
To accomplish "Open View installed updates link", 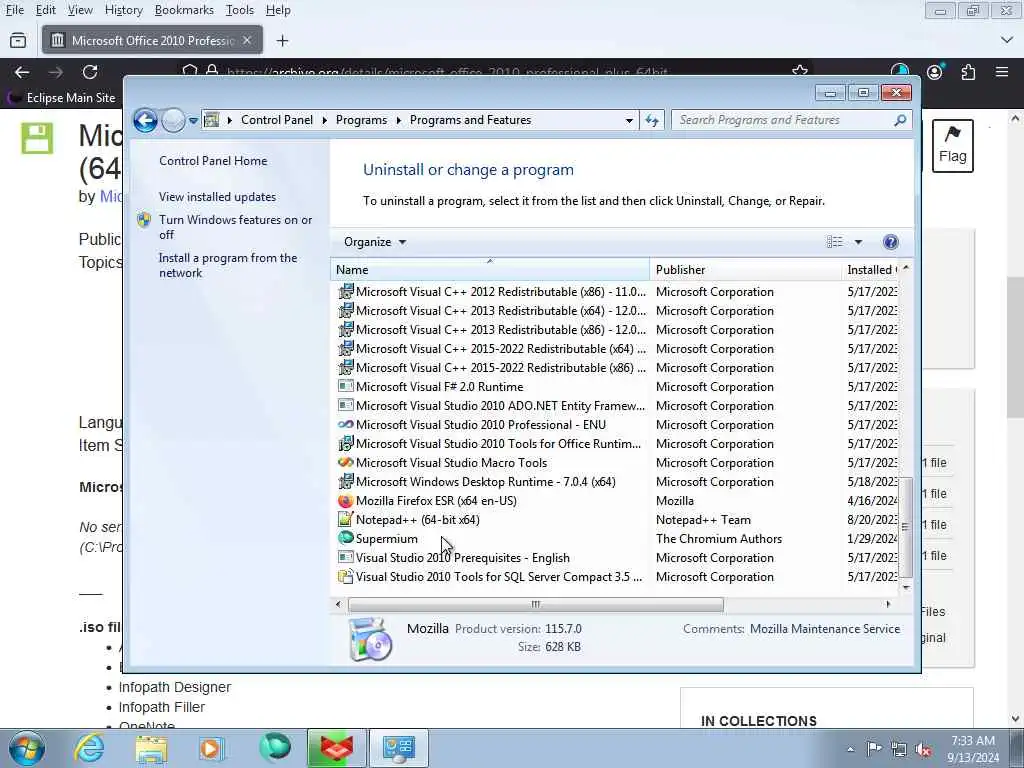I will [217, 197].
